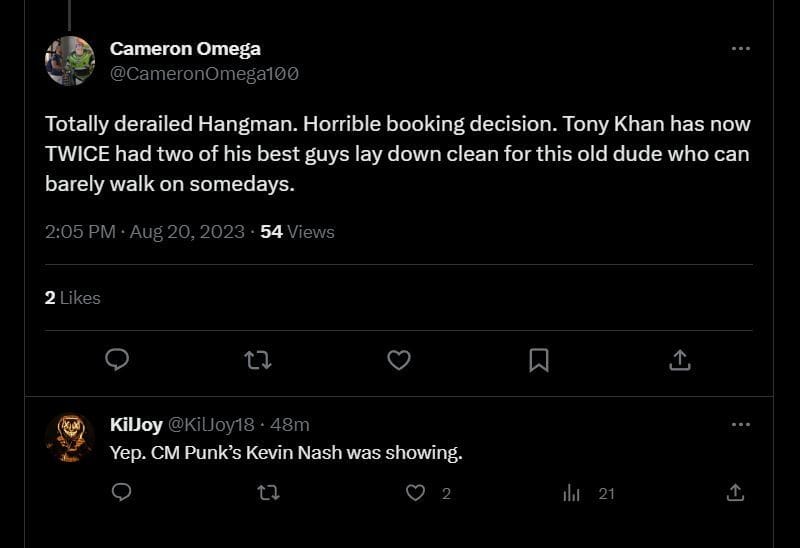
Task: View the 2 Likes list
Action: 73,297
